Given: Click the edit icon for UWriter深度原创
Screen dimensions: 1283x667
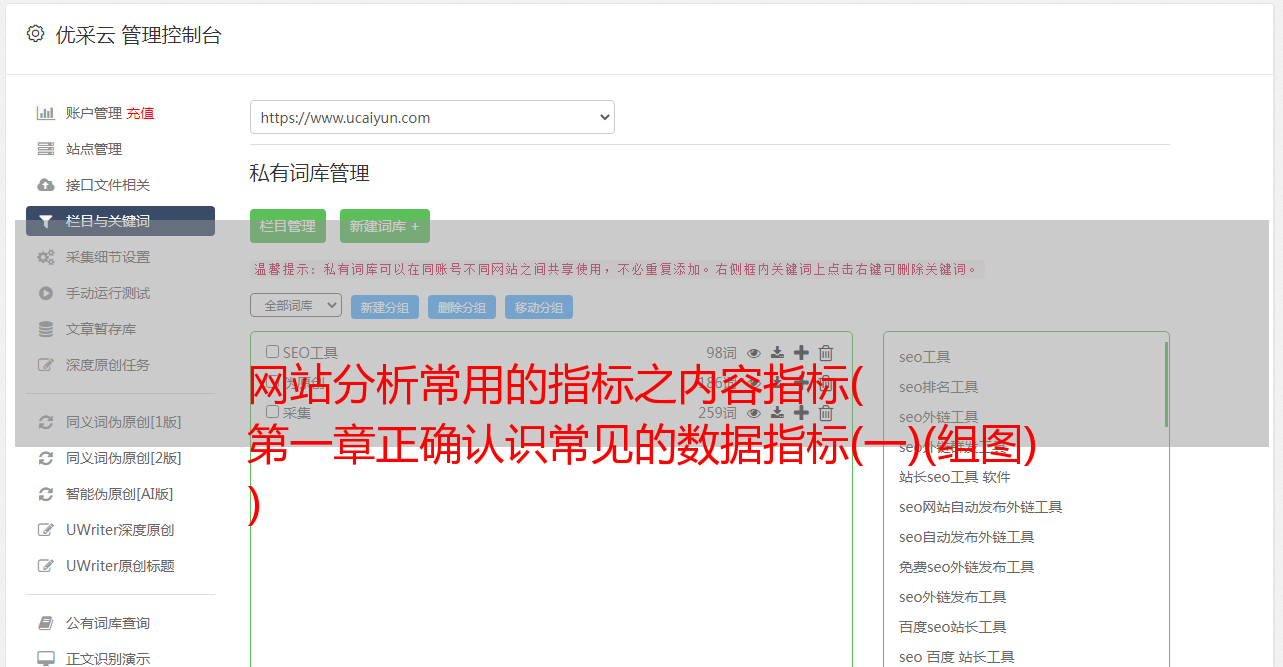Looking at the screenshot, I should tap(46, 530).
